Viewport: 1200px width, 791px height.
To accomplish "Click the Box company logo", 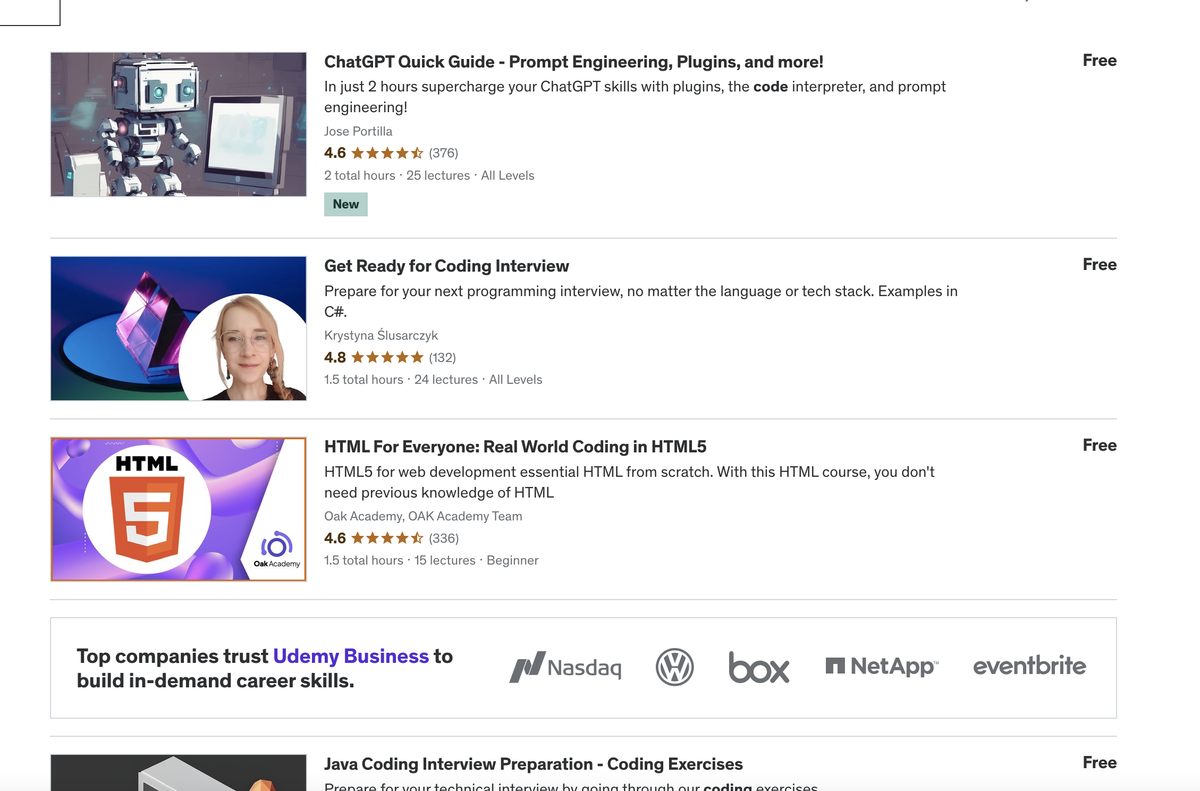I will pyautogui.click(x=759, y=668).
